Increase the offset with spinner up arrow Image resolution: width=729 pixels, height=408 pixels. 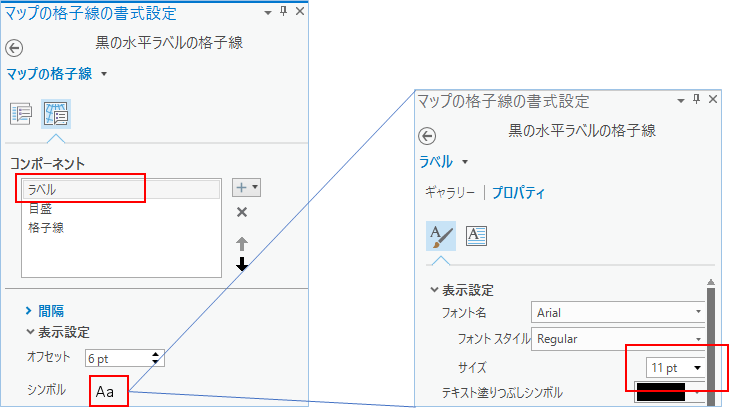click(x=156, y=355)
